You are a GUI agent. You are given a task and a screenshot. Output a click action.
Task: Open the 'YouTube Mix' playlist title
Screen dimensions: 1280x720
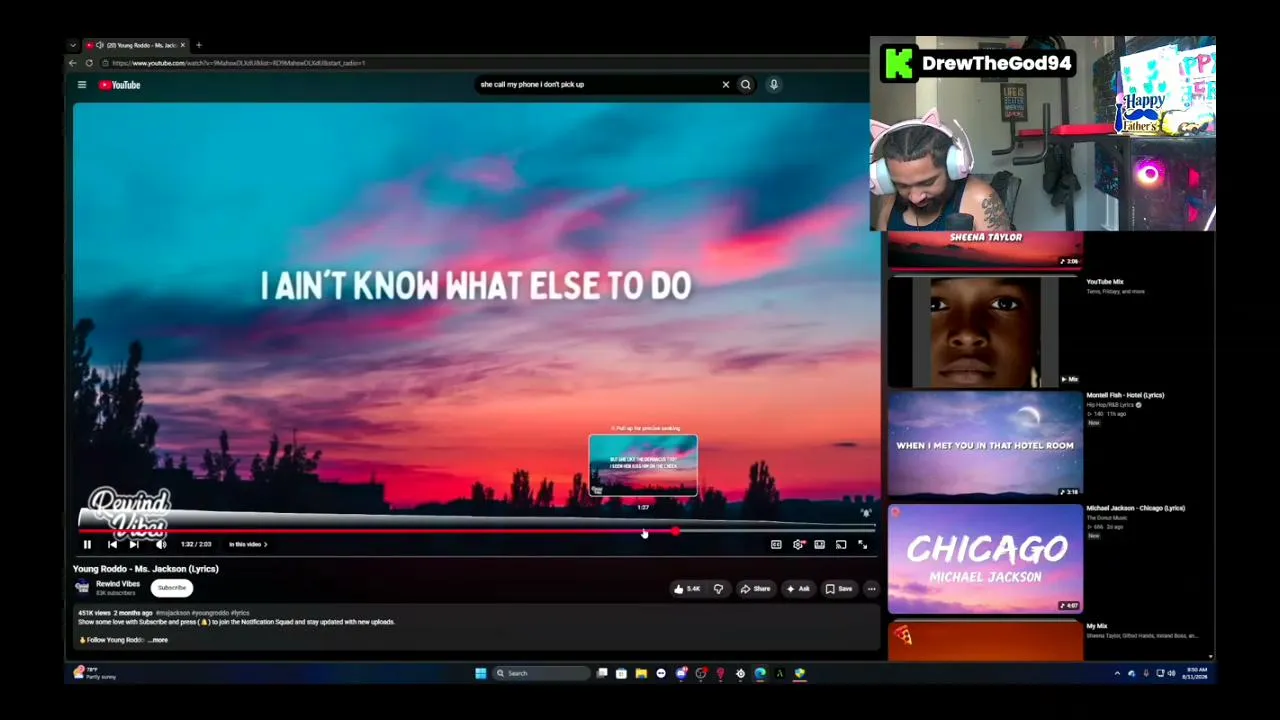[1105, 282]
